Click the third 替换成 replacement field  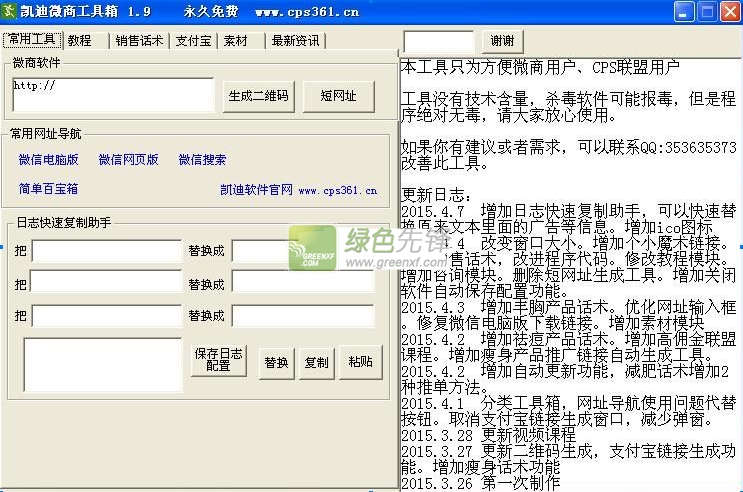(x=303, y=316)
